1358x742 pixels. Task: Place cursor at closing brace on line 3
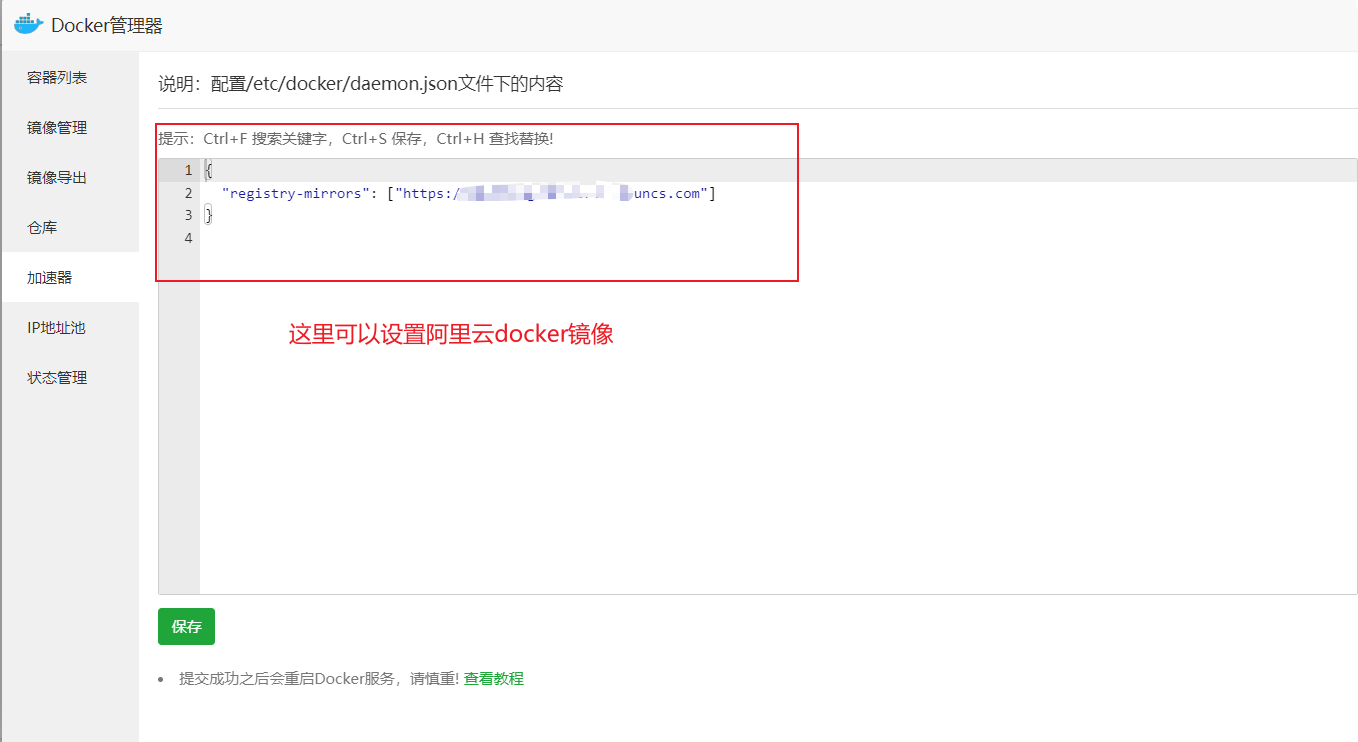point(209,215)
